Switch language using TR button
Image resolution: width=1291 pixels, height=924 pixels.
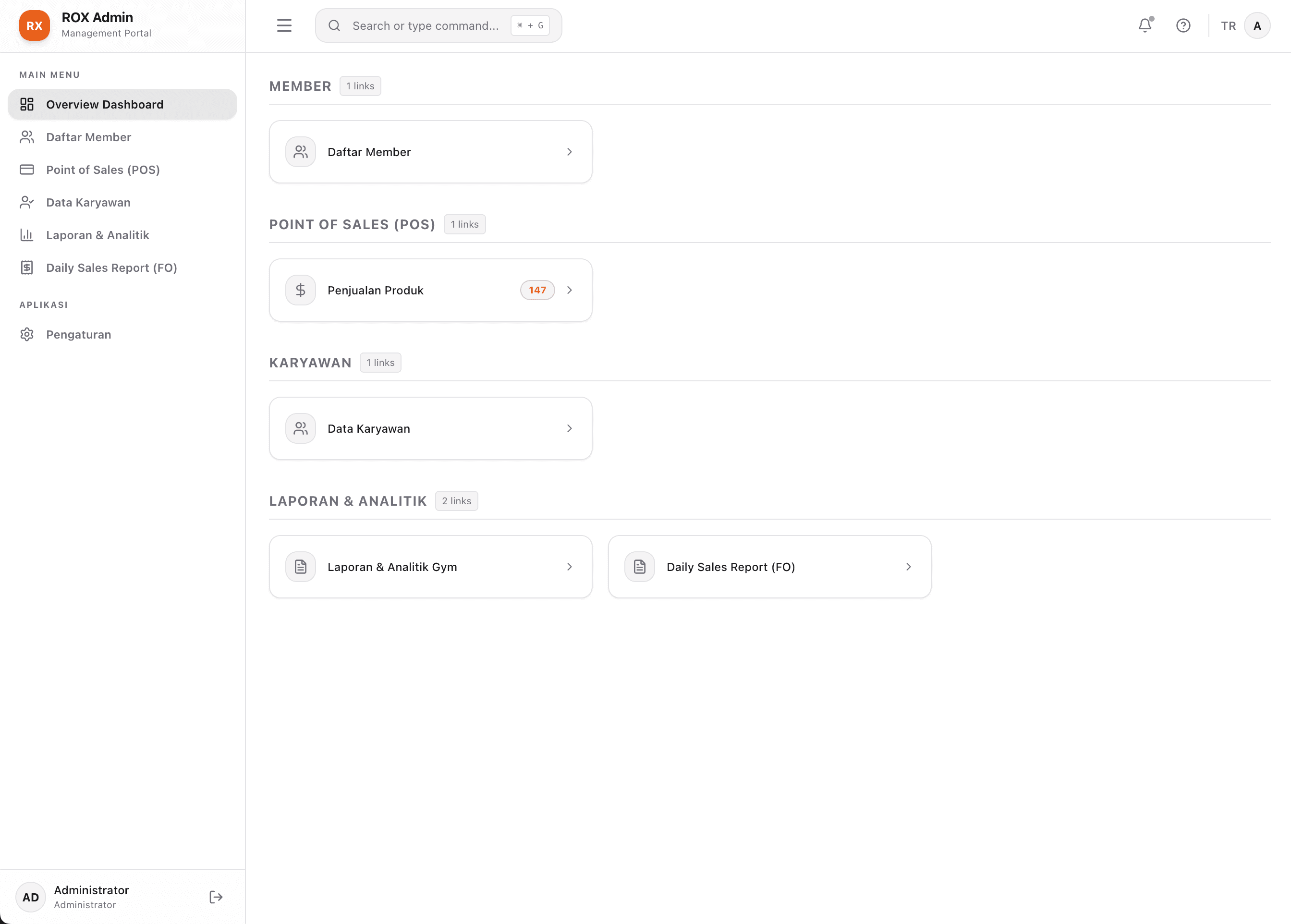coord(1229,25)
